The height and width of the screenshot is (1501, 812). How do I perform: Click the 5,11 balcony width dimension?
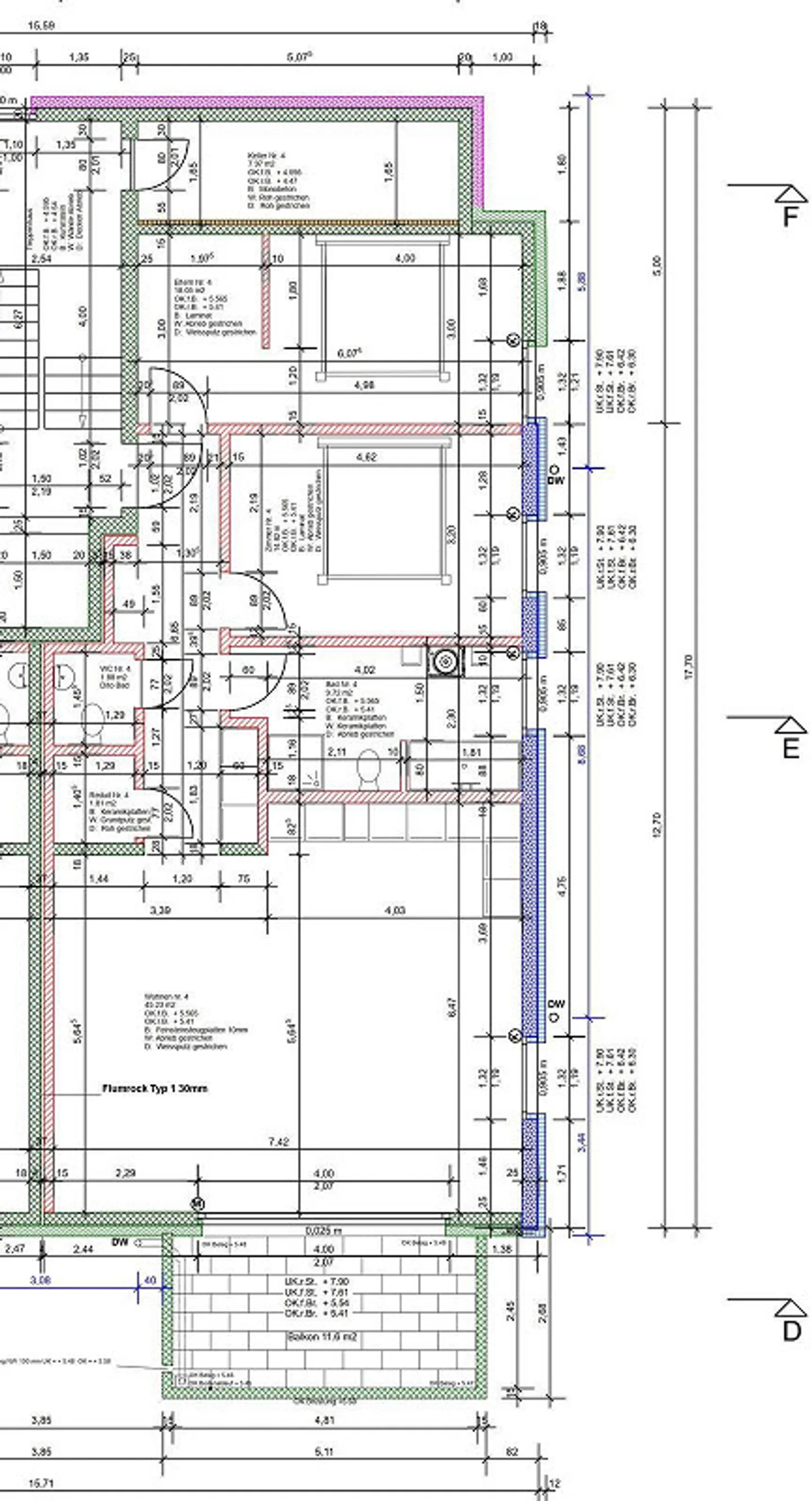coord(324,1451)
